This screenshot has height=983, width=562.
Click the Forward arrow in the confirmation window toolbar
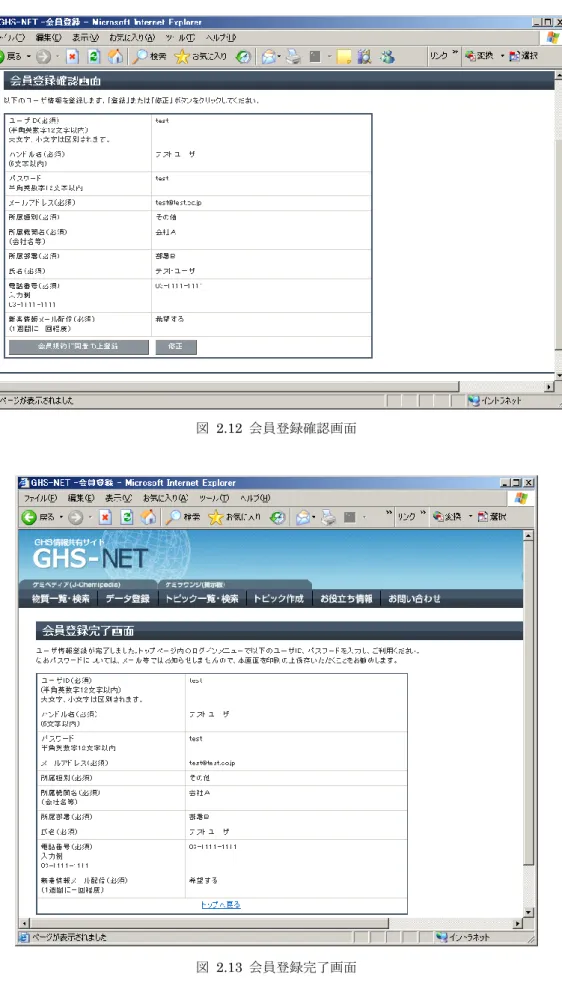(x=43, y=56)
